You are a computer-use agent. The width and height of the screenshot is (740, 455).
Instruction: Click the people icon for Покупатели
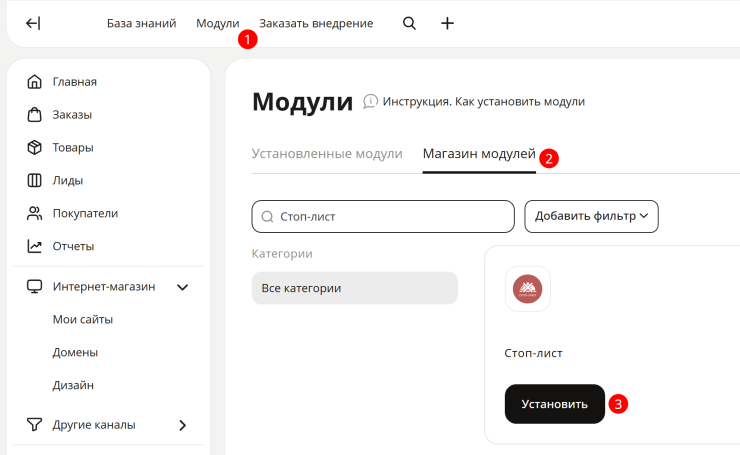pos(34,213)
